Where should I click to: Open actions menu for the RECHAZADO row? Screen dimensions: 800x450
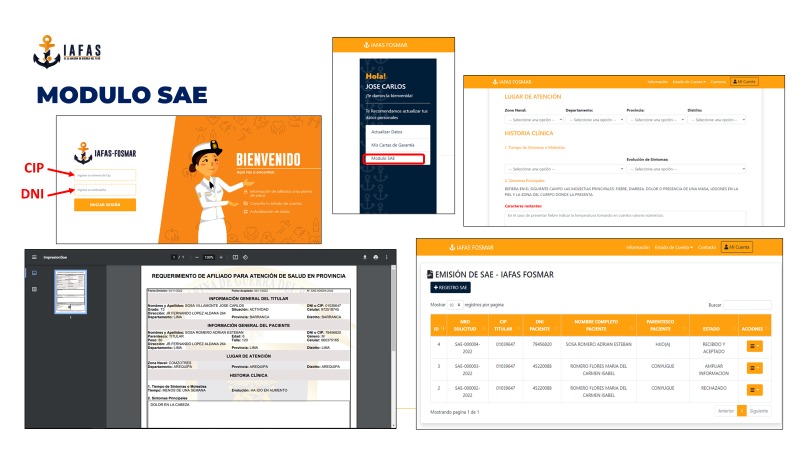pos(754,390)
